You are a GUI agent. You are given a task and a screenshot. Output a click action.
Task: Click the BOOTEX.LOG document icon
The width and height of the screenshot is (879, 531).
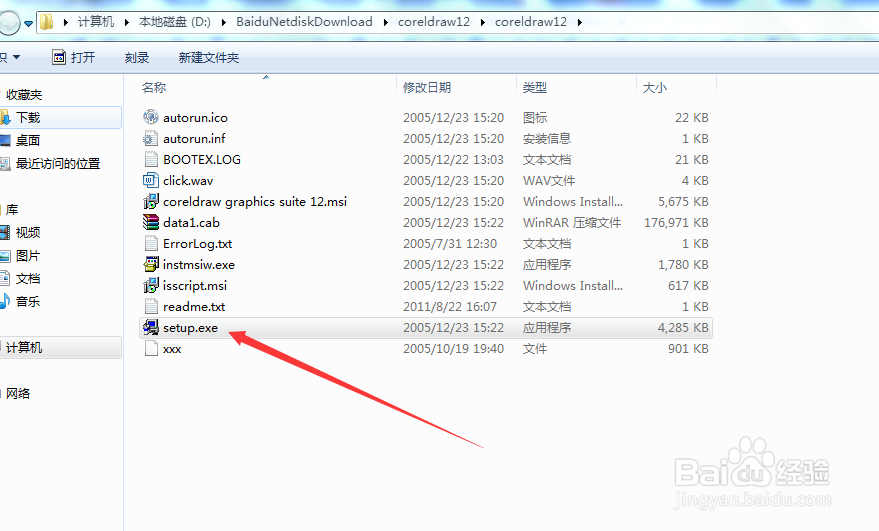point(151,159)
